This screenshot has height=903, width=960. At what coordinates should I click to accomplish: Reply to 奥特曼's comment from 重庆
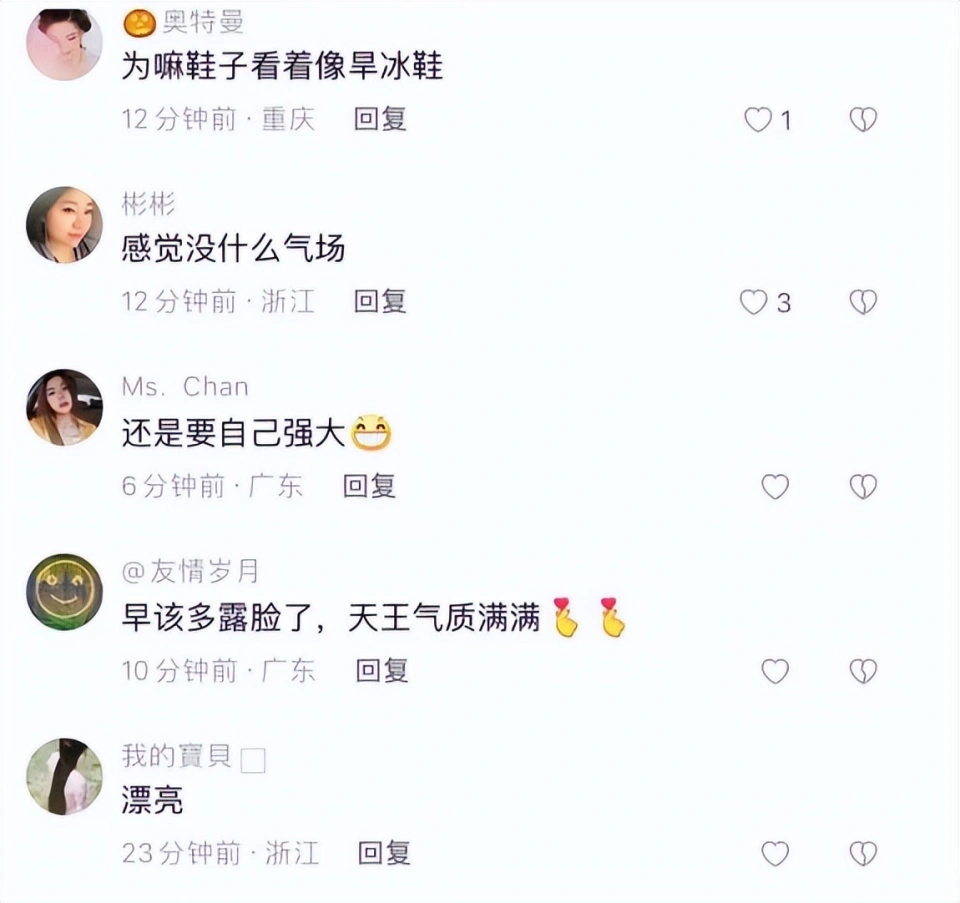tap(380, 119)
